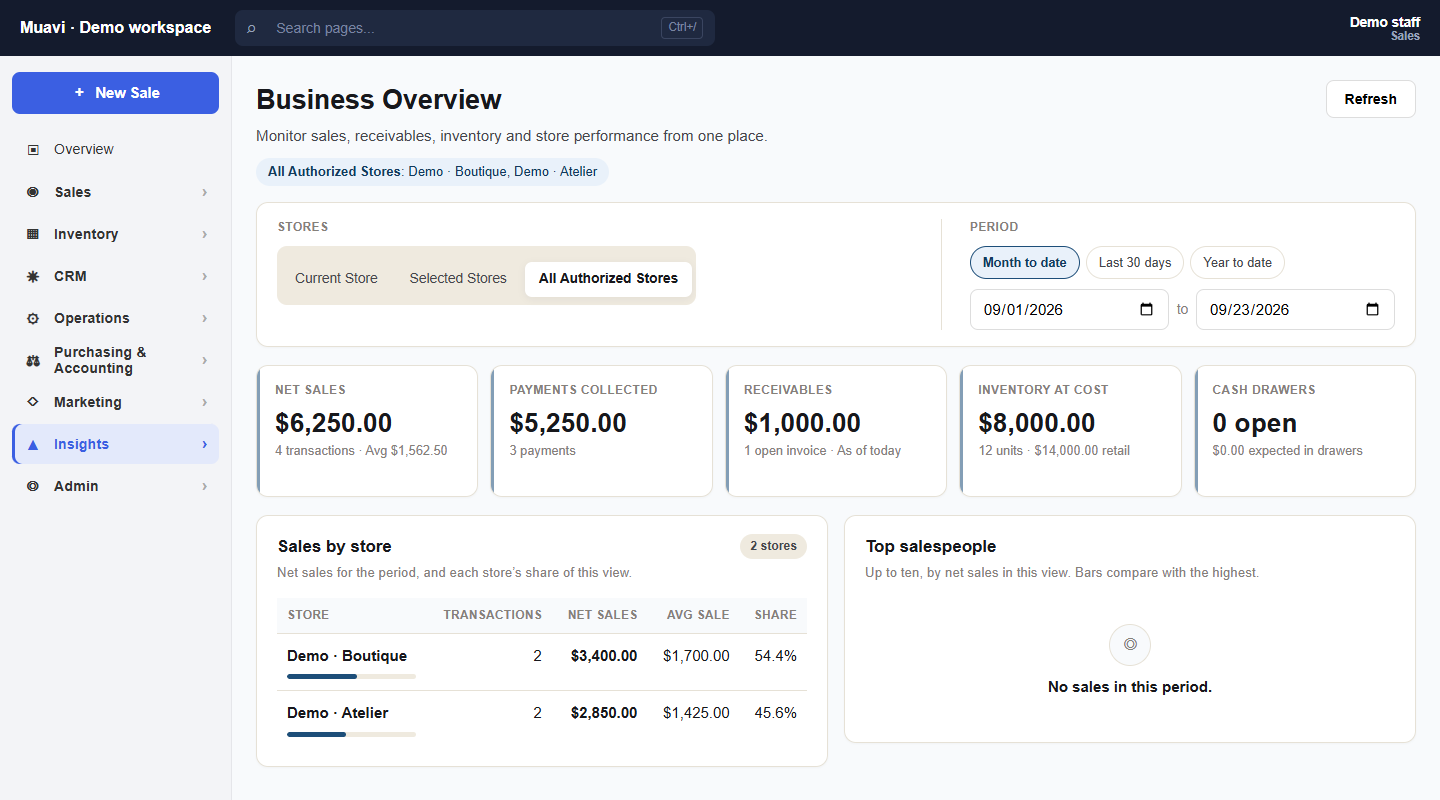Click the Operations gear icon

(33, 318)
